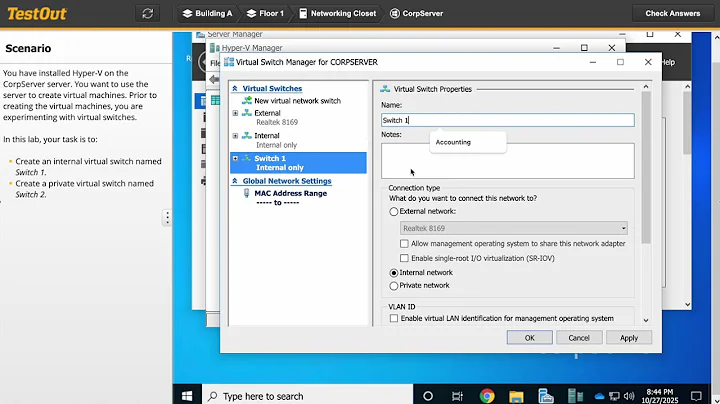Select the Internal network radio button

[394, 273]
